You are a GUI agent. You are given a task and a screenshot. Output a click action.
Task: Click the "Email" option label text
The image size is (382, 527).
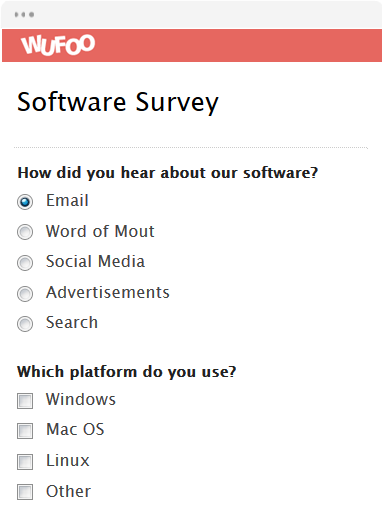[x=67, y=200]
